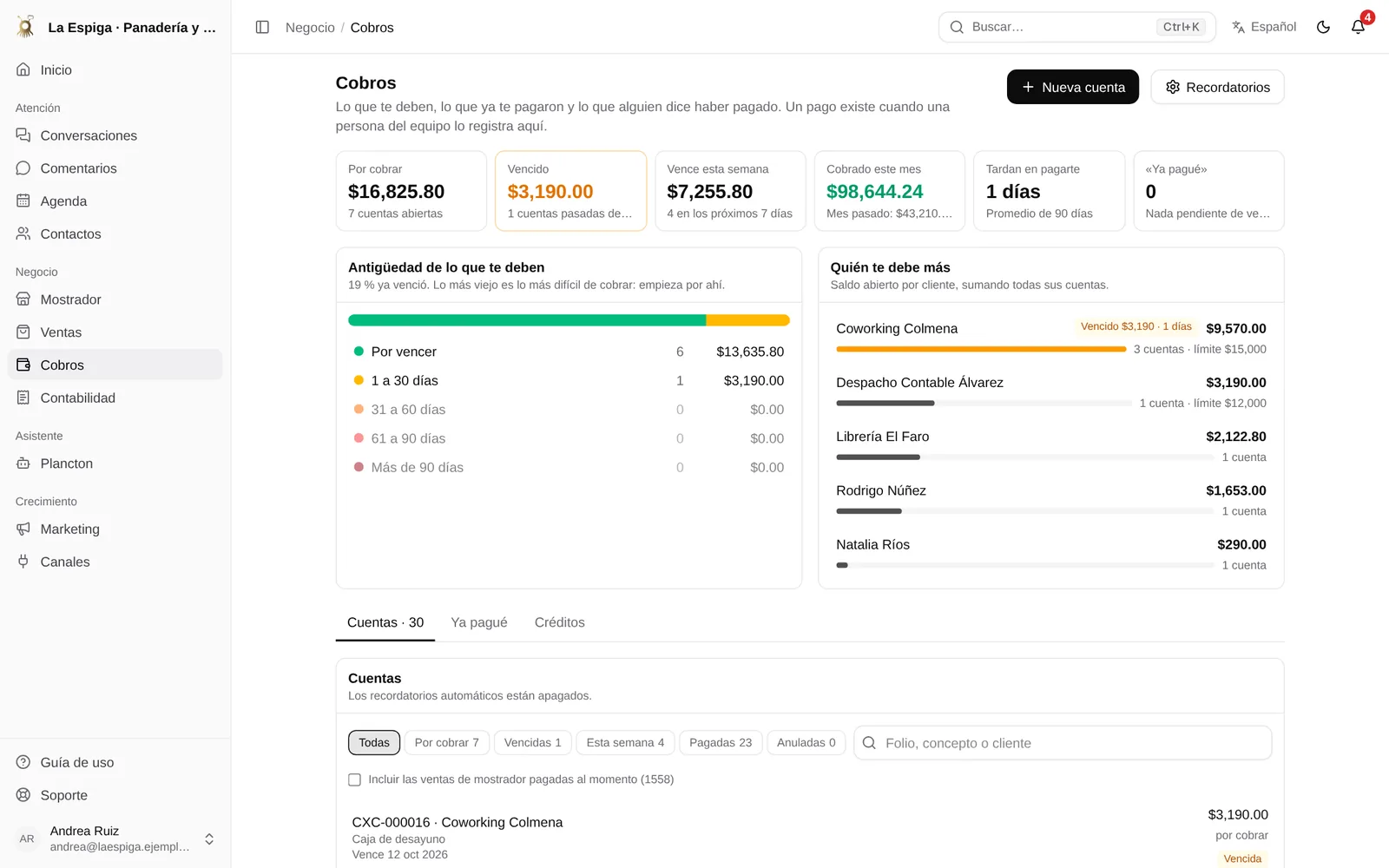The height and width of the screenshot is (868, 1389).
Task: Open the Español language selector
Action: [1264, 27]
